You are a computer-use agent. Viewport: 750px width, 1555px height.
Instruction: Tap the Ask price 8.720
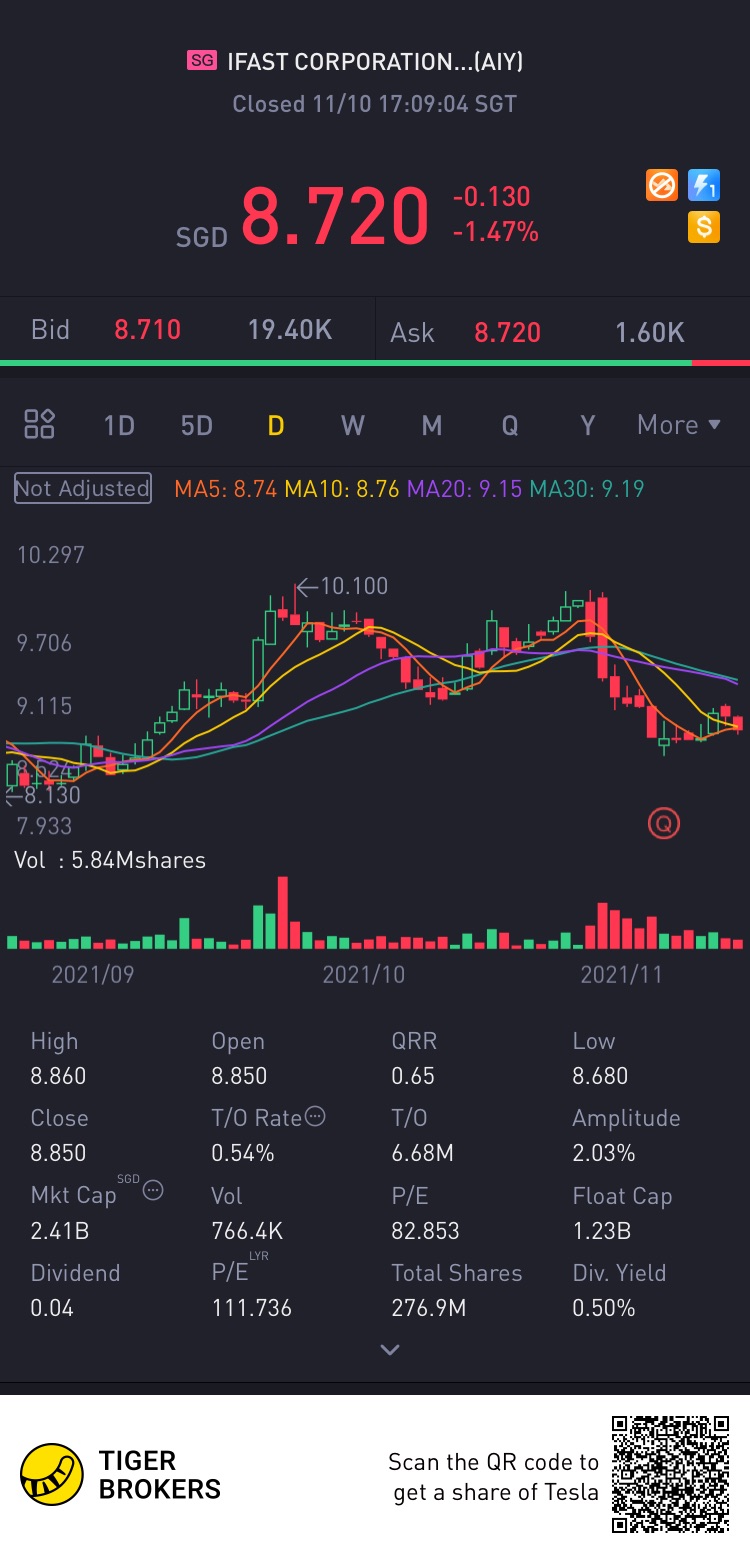(507, 332)
